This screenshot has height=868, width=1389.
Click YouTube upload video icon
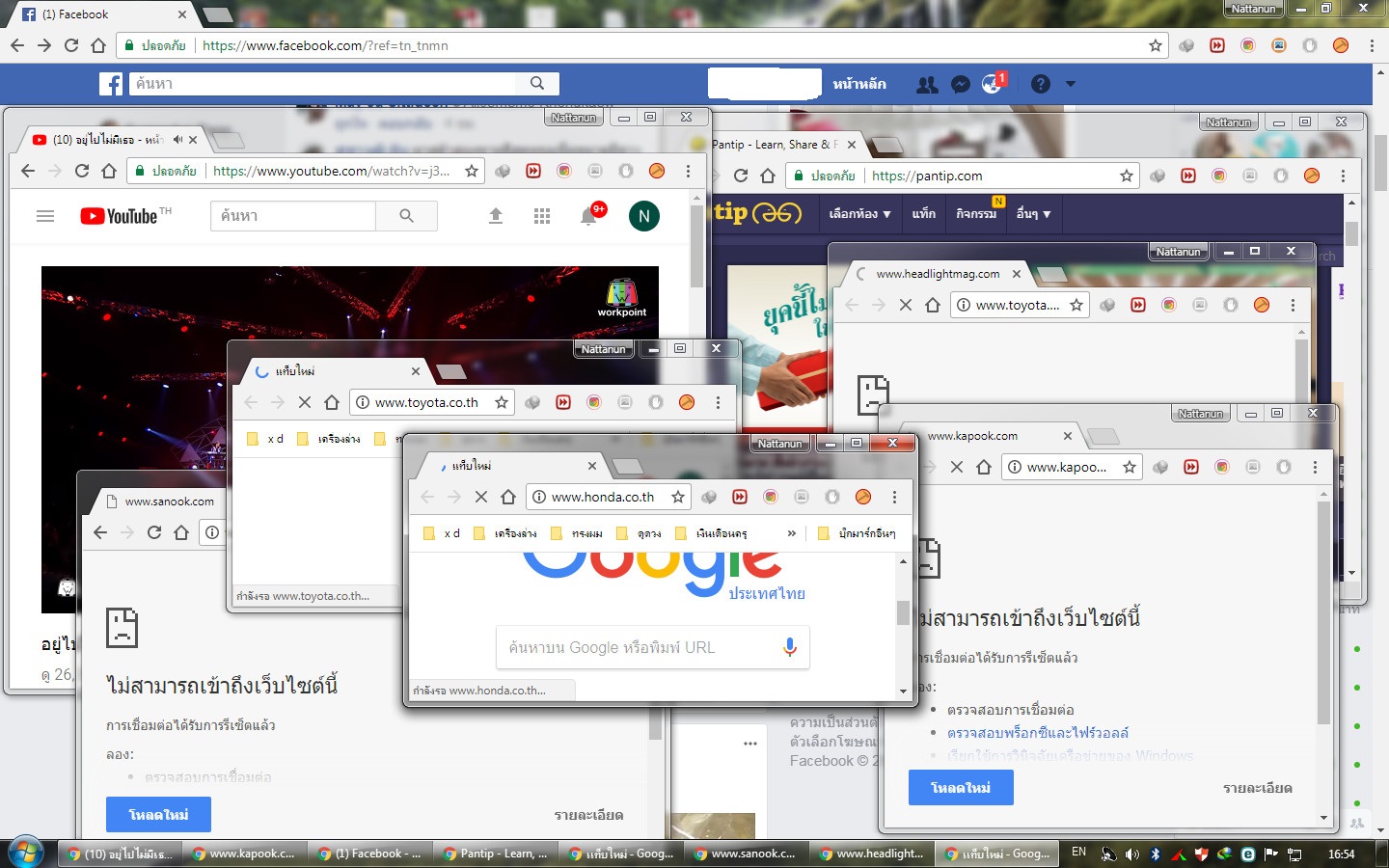[x=496, y=216]
